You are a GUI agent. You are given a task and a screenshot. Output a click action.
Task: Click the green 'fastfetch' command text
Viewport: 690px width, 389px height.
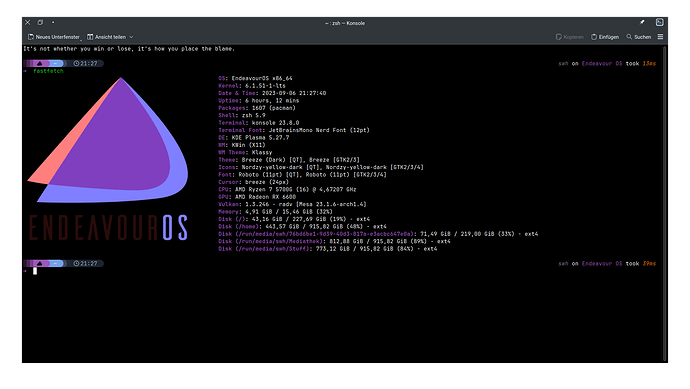(48, 71)
